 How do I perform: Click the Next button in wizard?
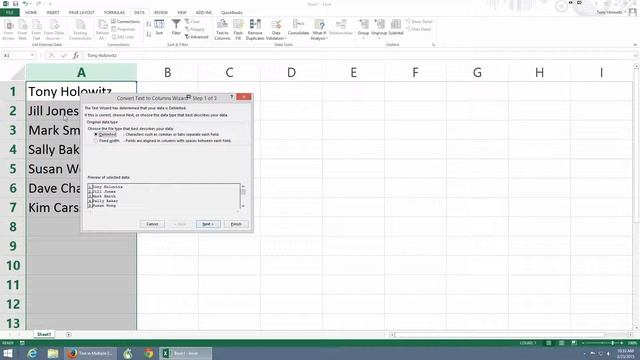(x=208, y=224)
